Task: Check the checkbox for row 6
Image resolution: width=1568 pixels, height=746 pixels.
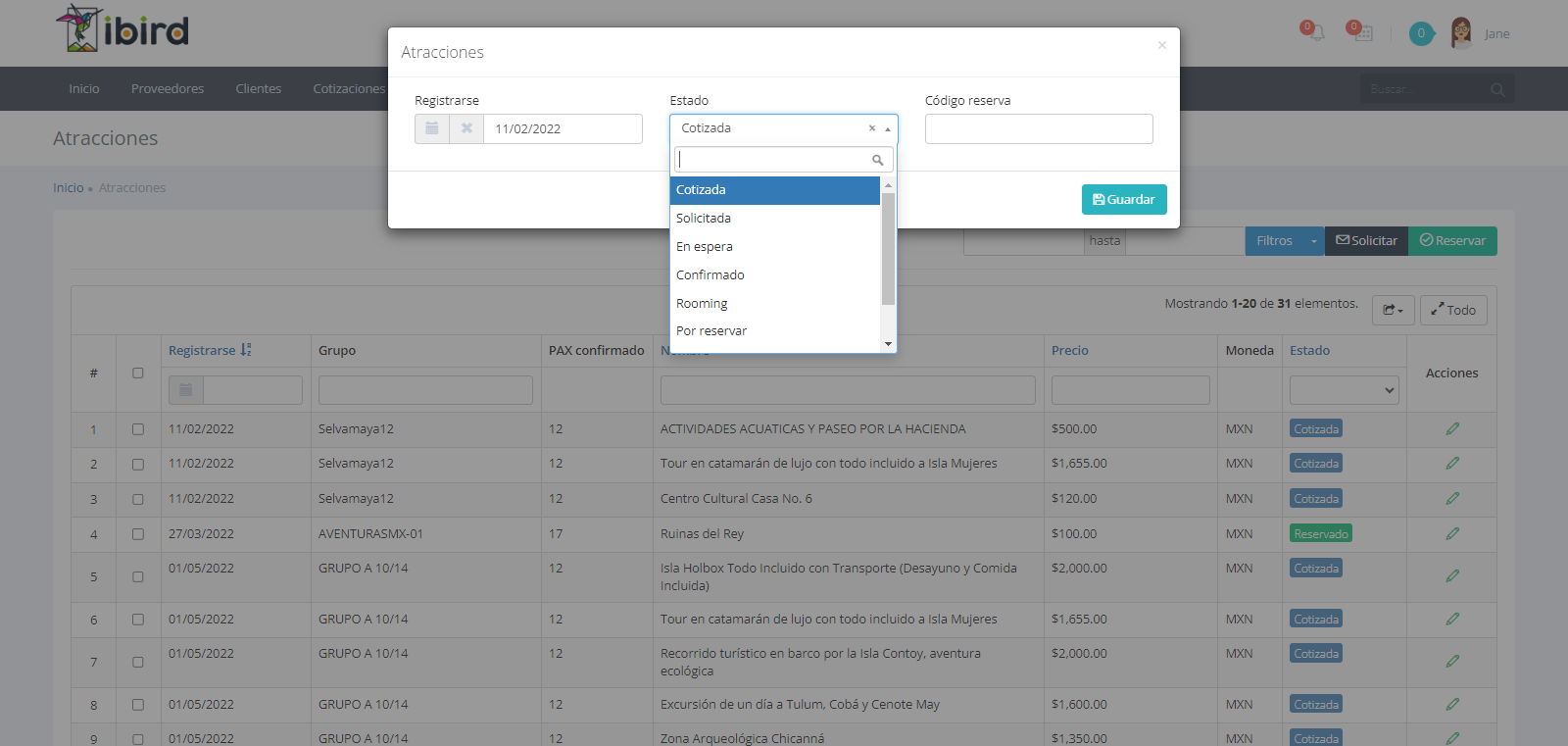Action: click(138, 620)
